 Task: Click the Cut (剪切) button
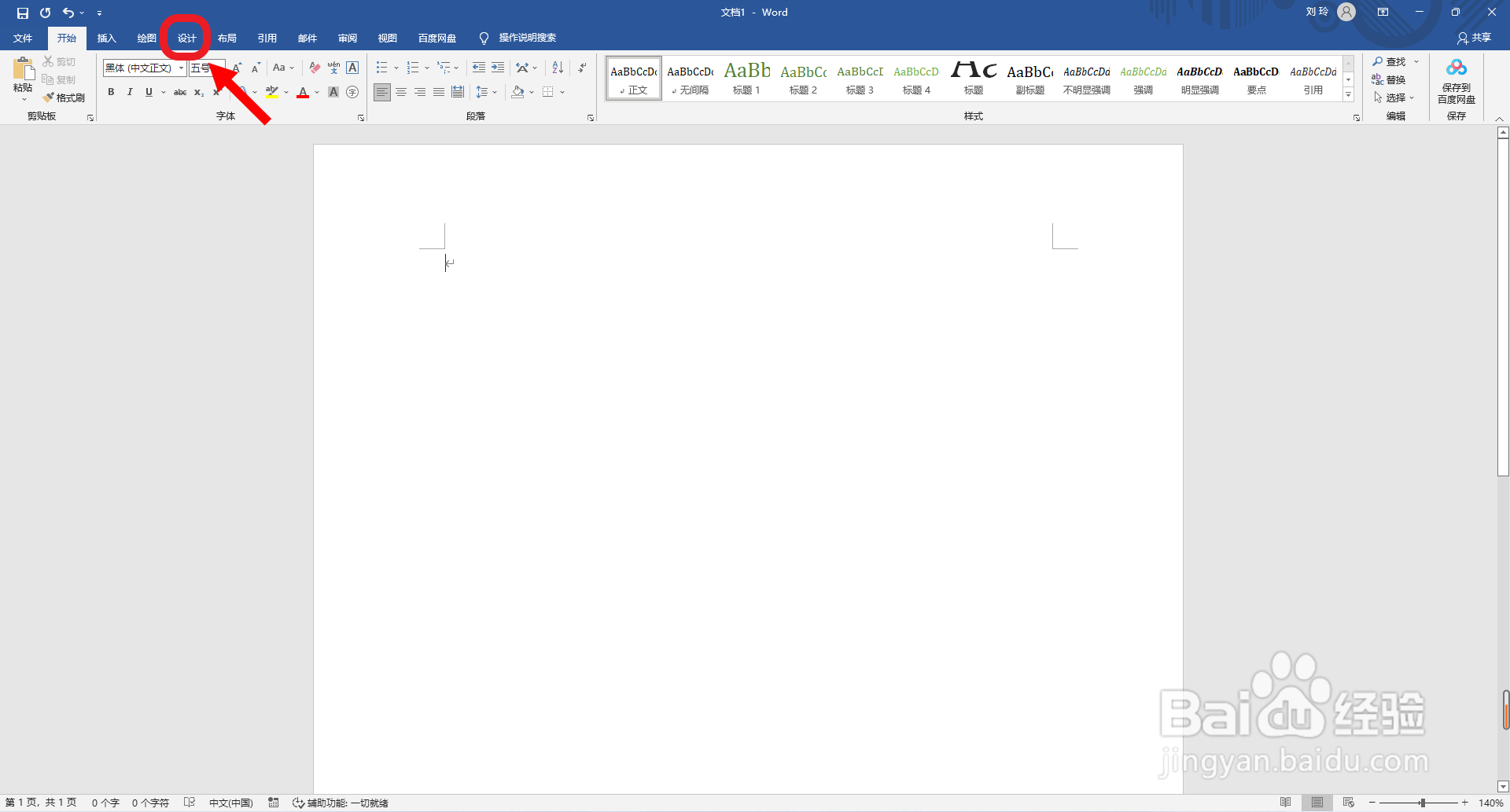59,61
